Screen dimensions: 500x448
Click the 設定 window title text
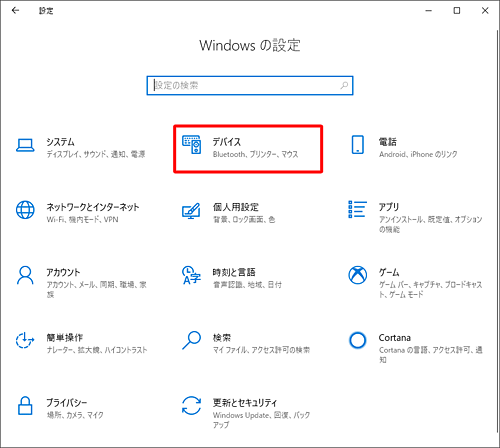tap(46, 11)
